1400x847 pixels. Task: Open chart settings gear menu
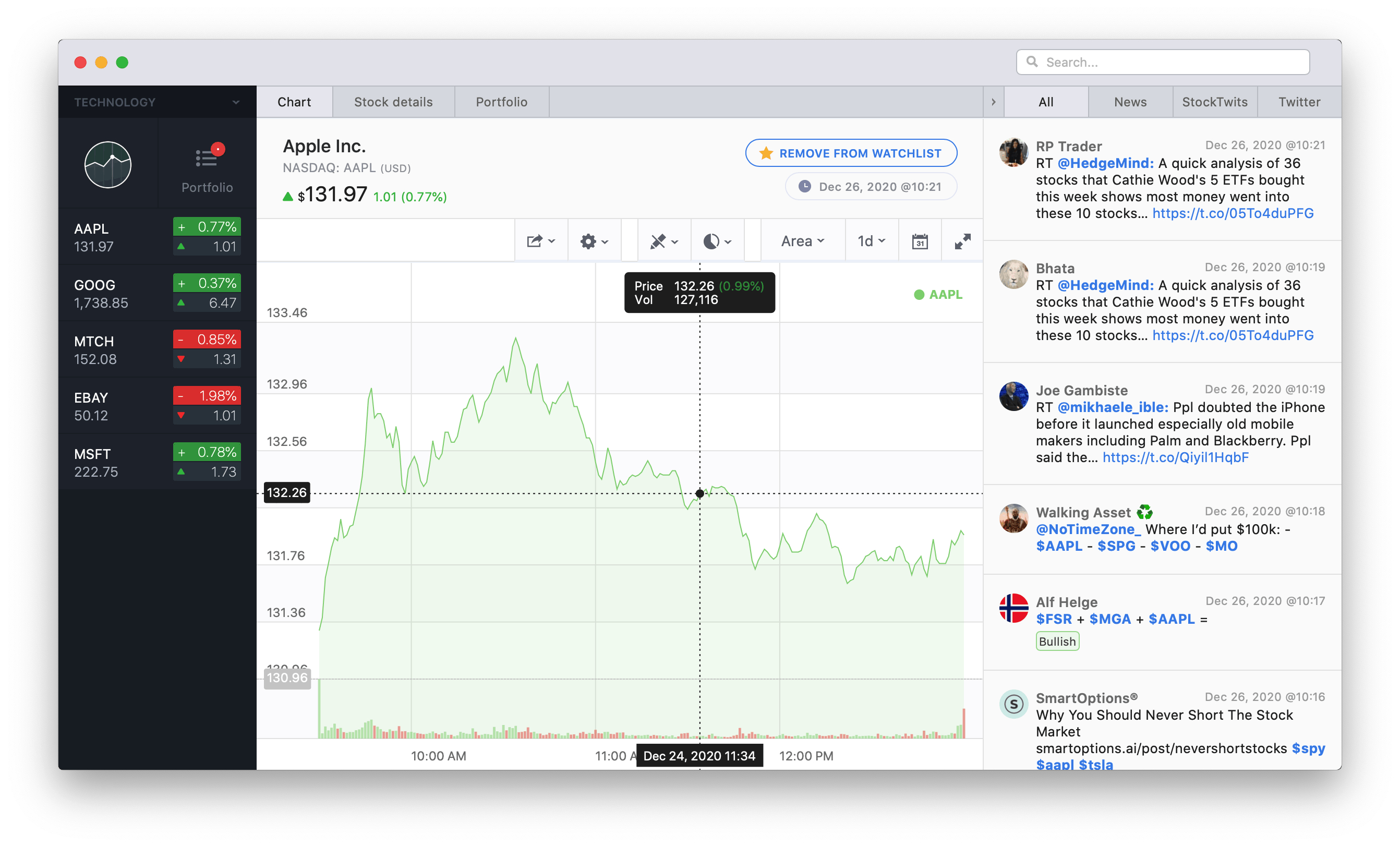pos(594,241)
